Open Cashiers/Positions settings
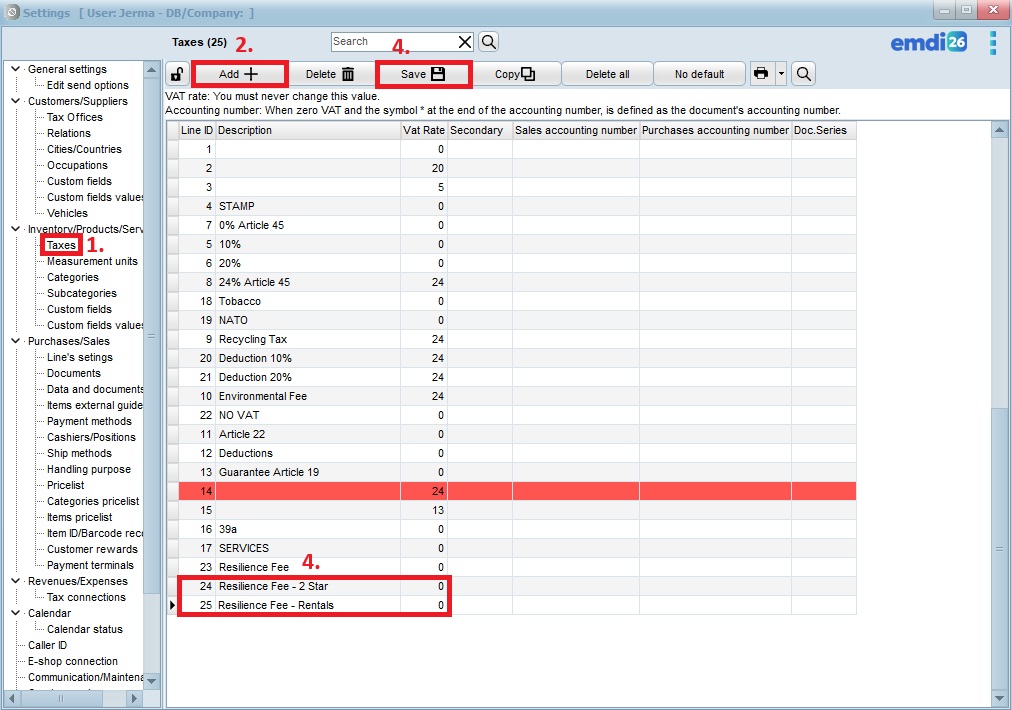The width and height of the screenshot is (1012, 710). tap(92, 437)
